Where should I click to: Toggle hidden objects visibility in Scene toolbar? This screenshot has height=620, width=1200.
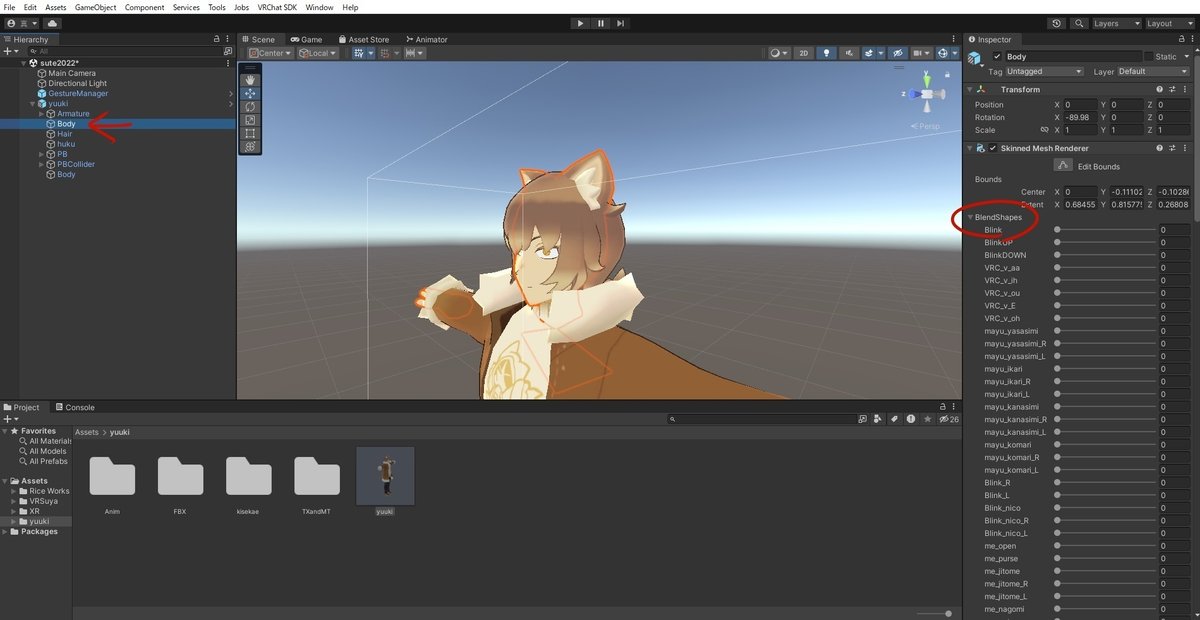click(x=898, y=53)
